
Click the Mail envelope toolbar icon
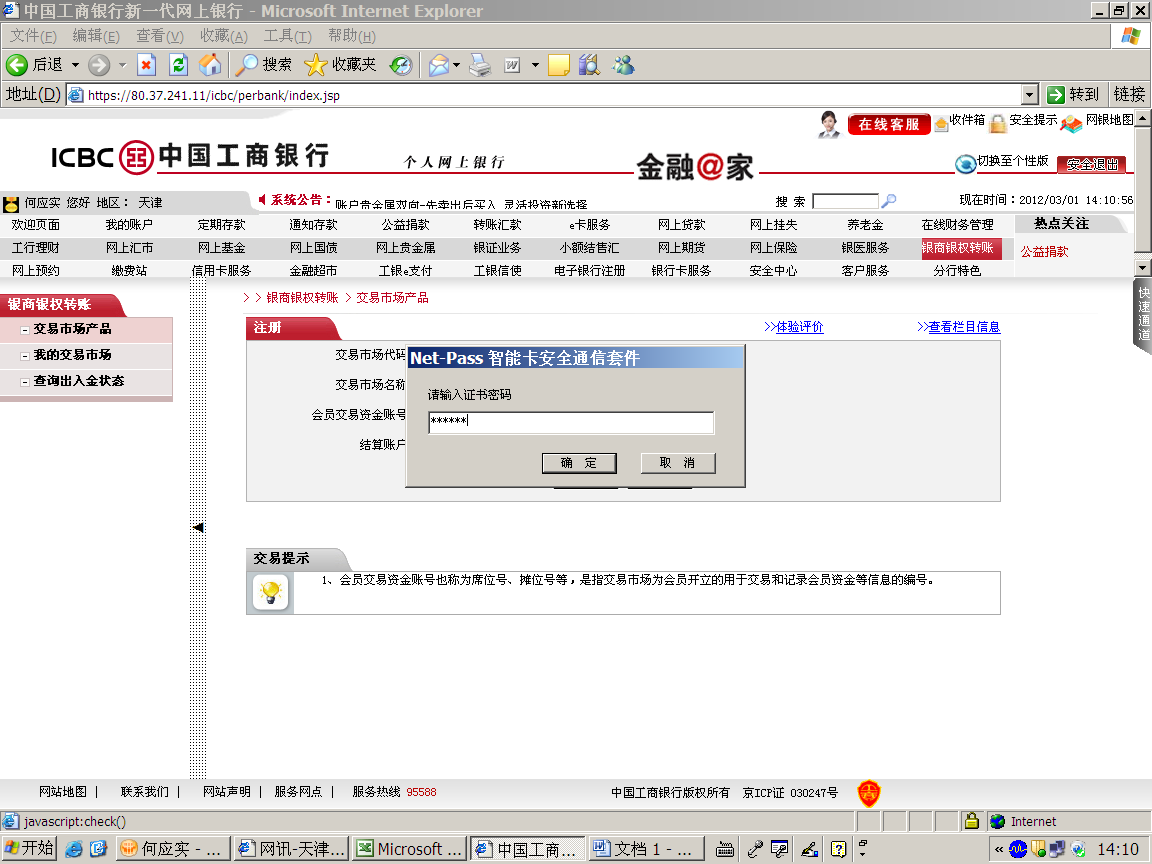coord(439,65)
